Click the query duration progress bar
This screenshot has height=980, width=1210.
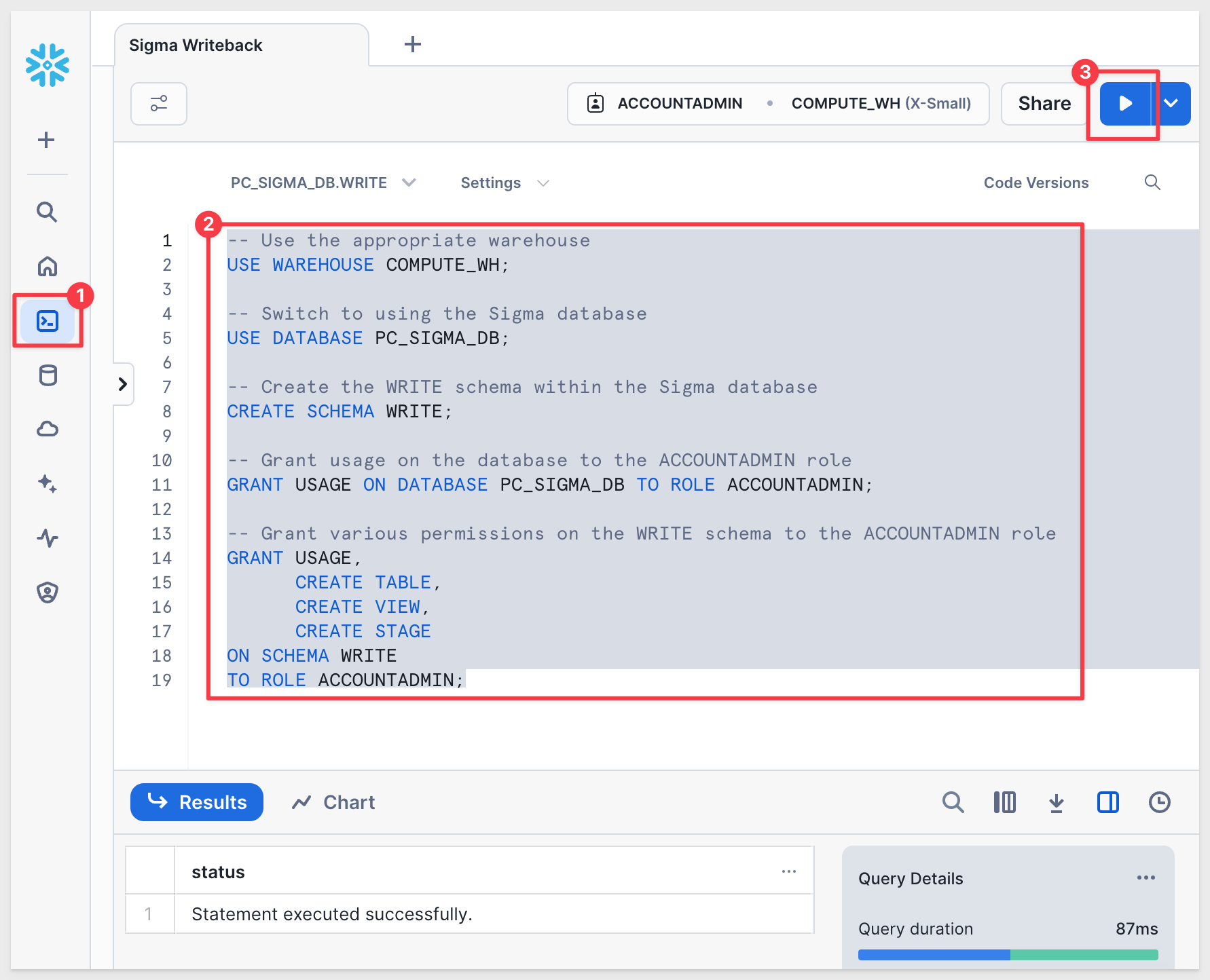[1008, 955]
